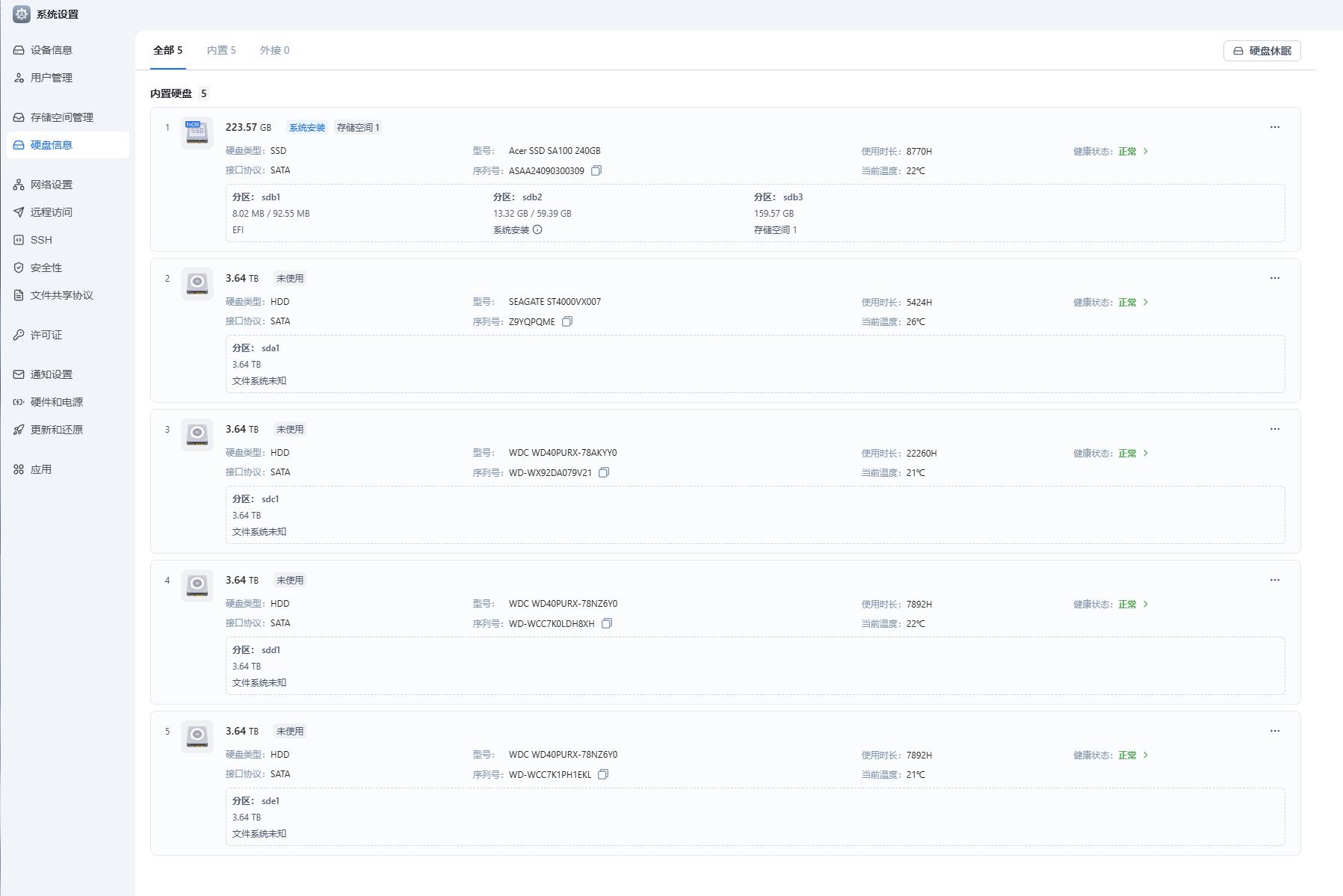The width and height of the screenshot is (1343, 896).
Task: Open more options for disk 5 WD-WCC7K1PH1EKL
Action: pos(1275,731)
